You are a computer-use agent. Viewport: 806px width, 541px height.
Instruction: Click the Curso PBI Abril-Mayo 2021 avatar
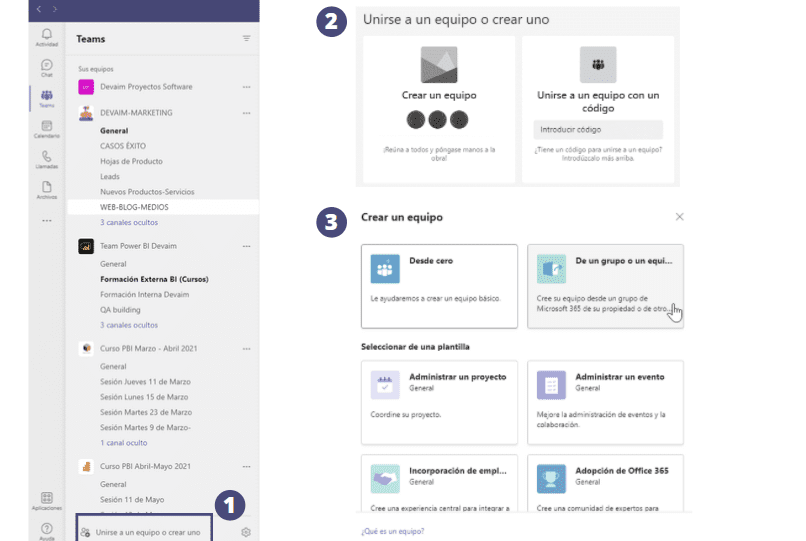tap(86, 466)
